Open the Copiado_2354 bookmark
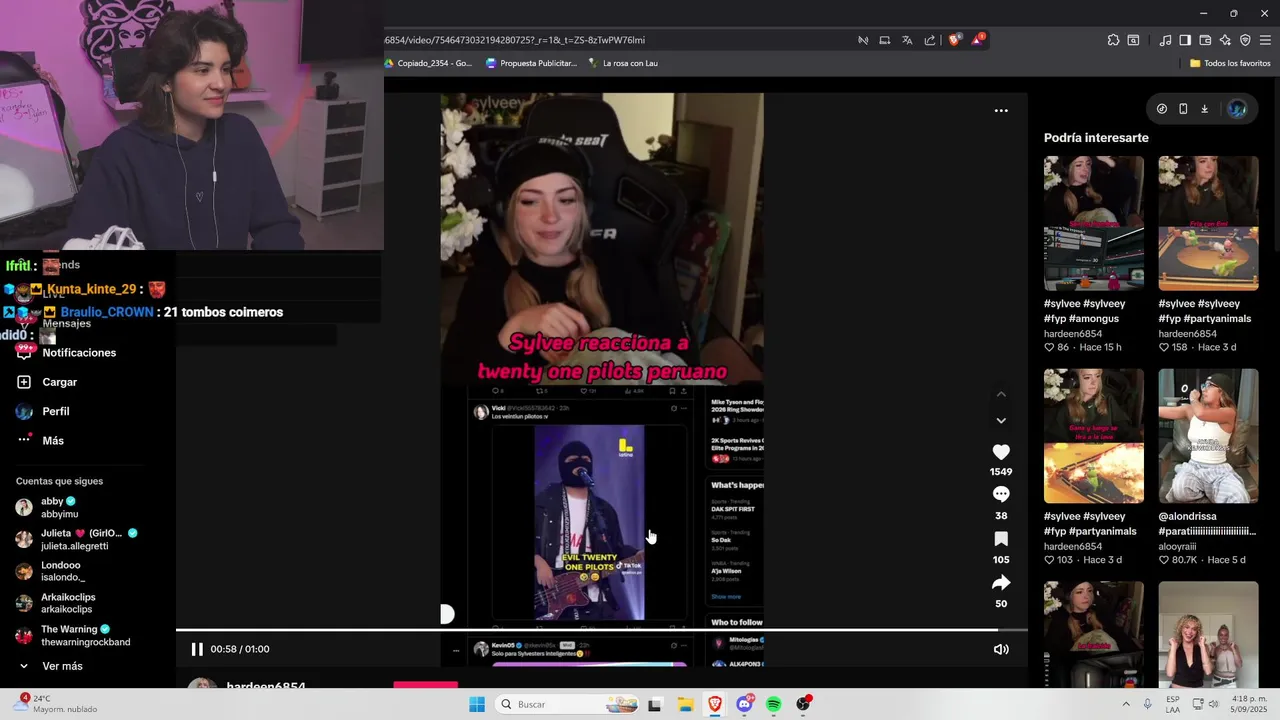 [x=428, y=63]
